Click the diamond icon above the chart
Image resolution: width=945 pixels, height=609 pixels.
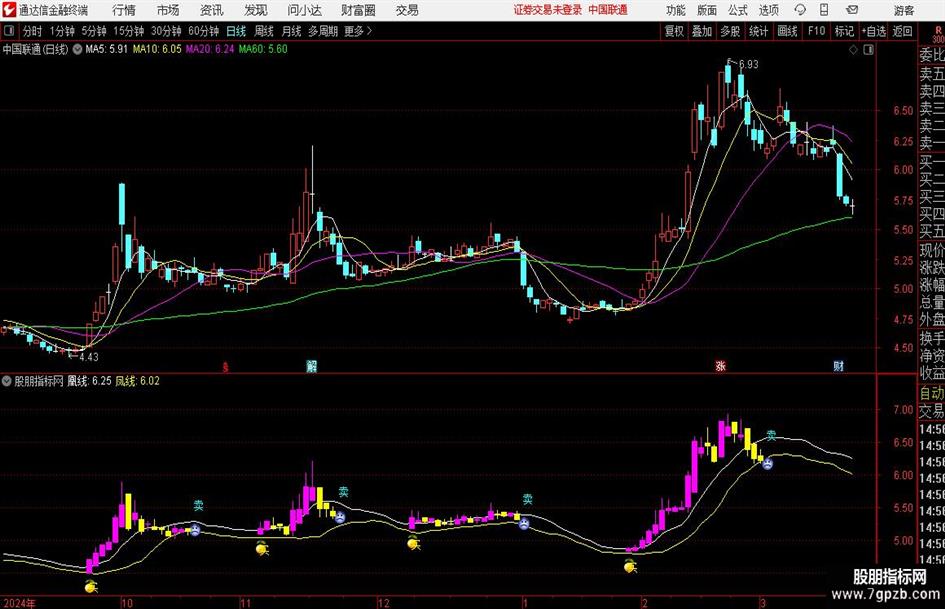pos(853,50)
